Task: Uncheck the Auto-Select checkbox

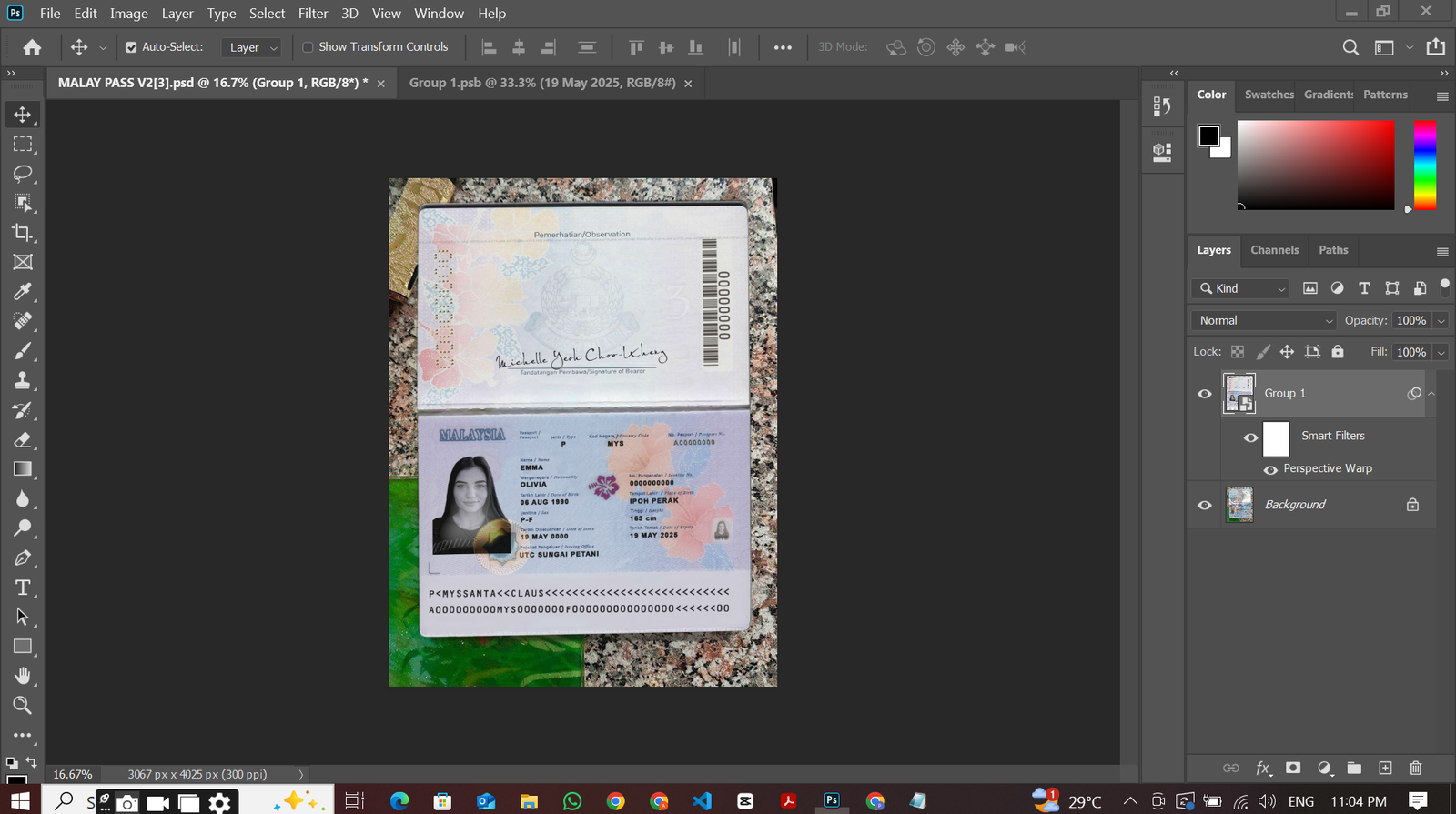Action: click(x=131, y=47)
